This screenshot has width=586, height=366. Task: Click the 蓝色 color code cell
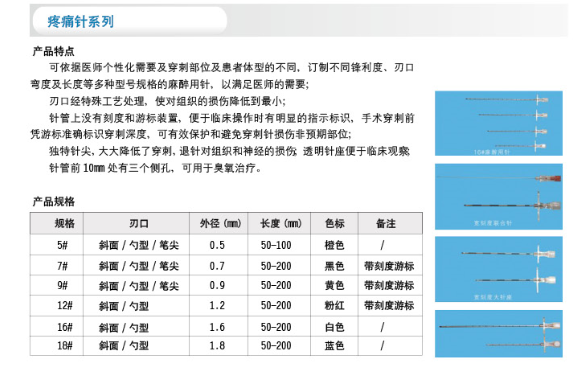(334, 345)
